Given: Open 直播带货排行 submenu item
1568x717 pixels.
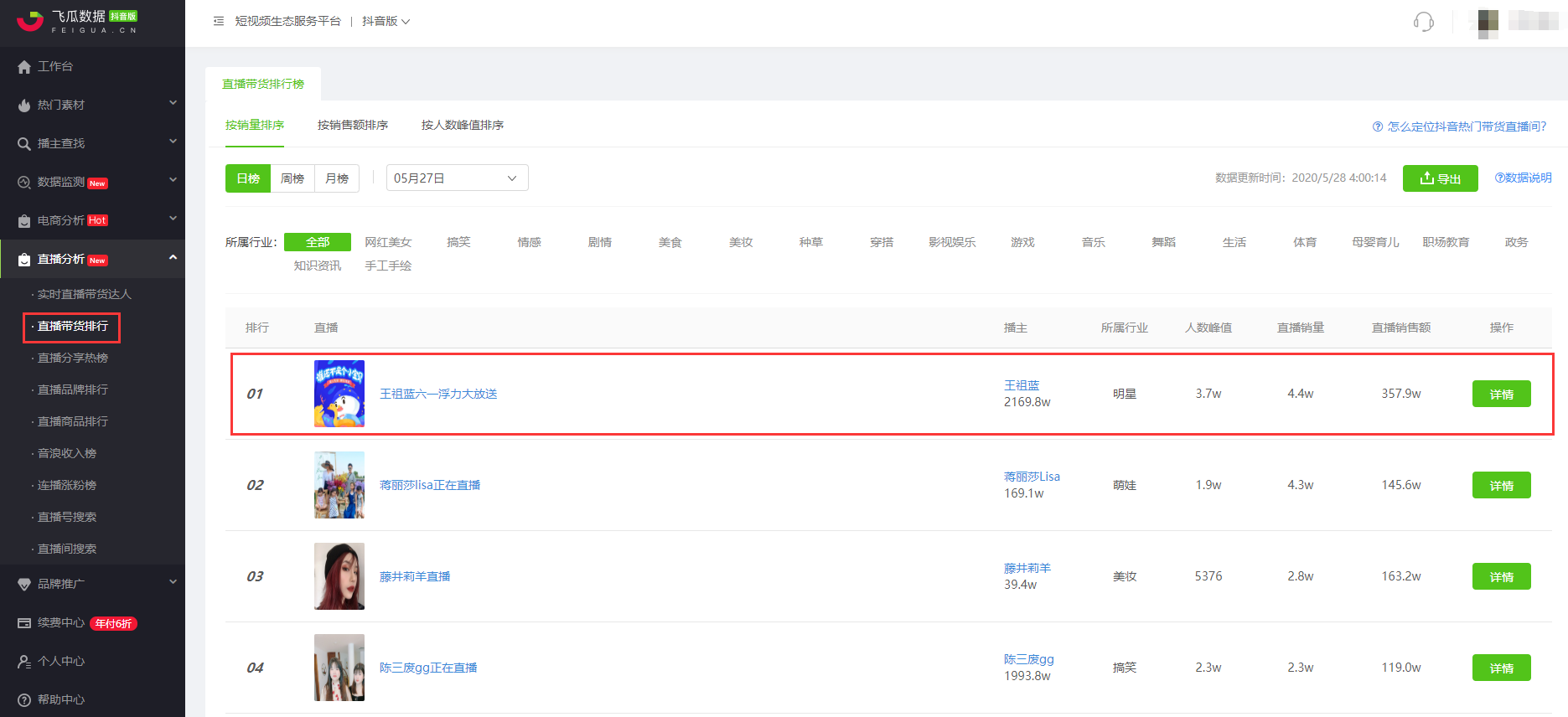Looking at the screenshot, I should pyautogui.click(x=72, y=327).
